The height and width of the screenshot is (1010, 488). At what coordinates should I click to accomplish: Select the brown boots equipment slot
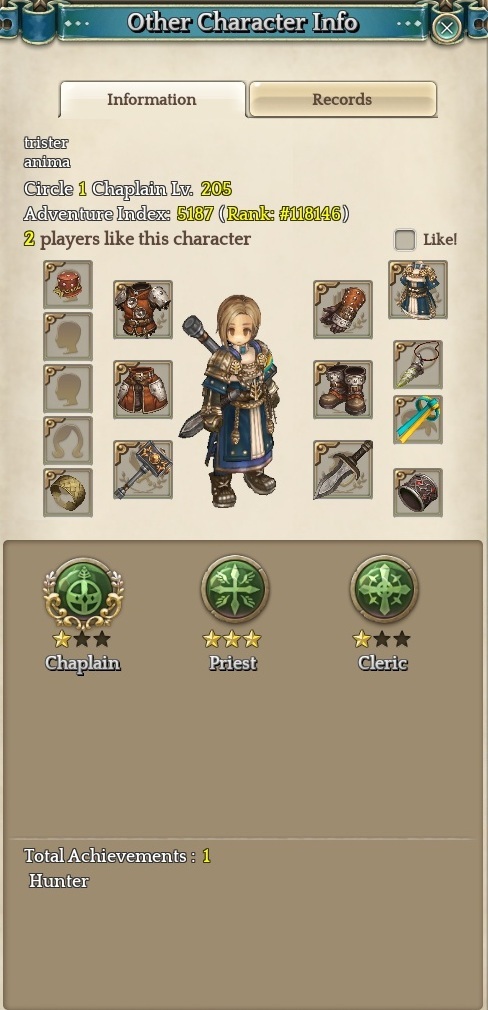343,389
